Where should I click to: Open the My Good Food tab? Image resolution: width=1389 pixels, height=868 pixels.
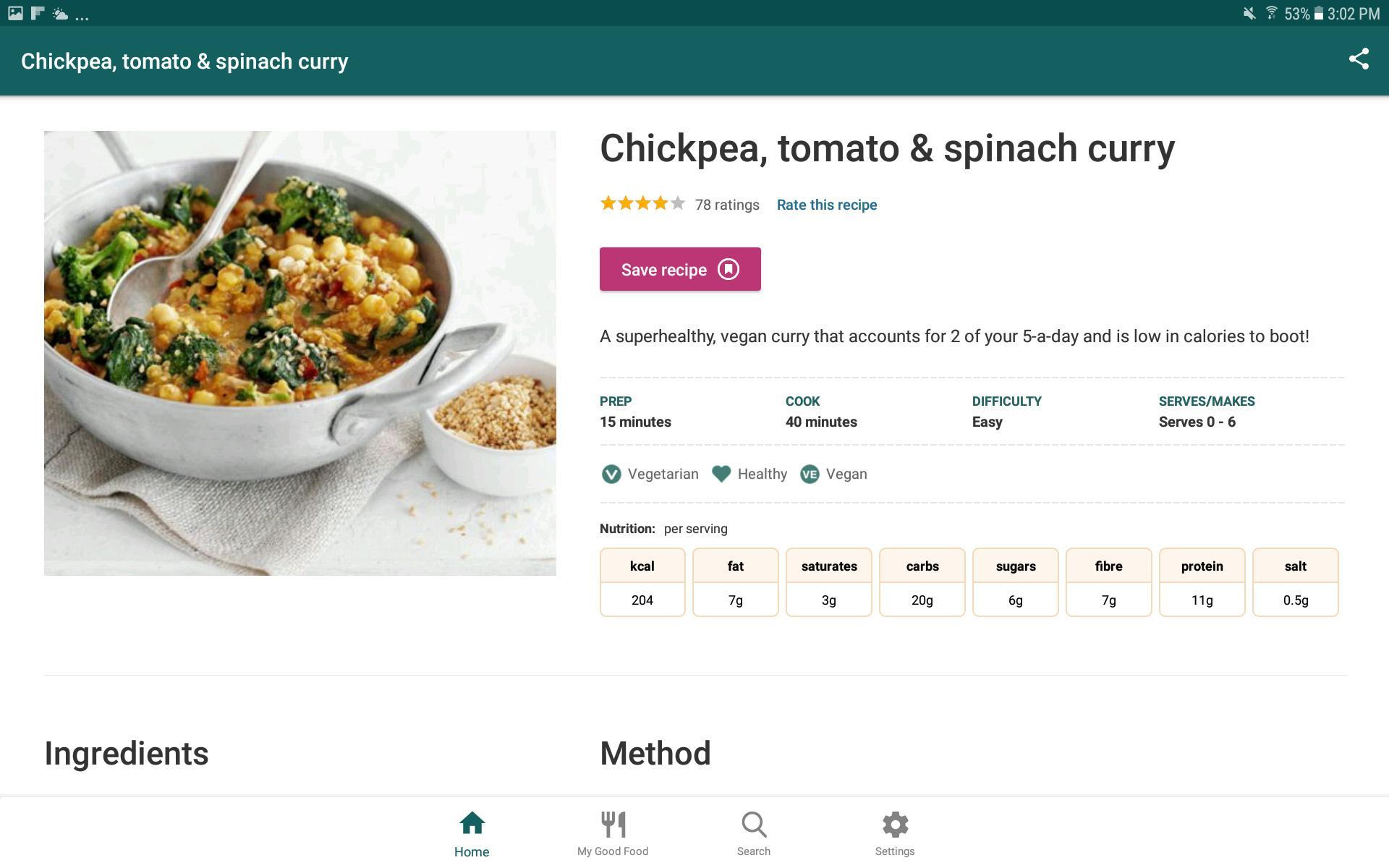coord(613,834)
